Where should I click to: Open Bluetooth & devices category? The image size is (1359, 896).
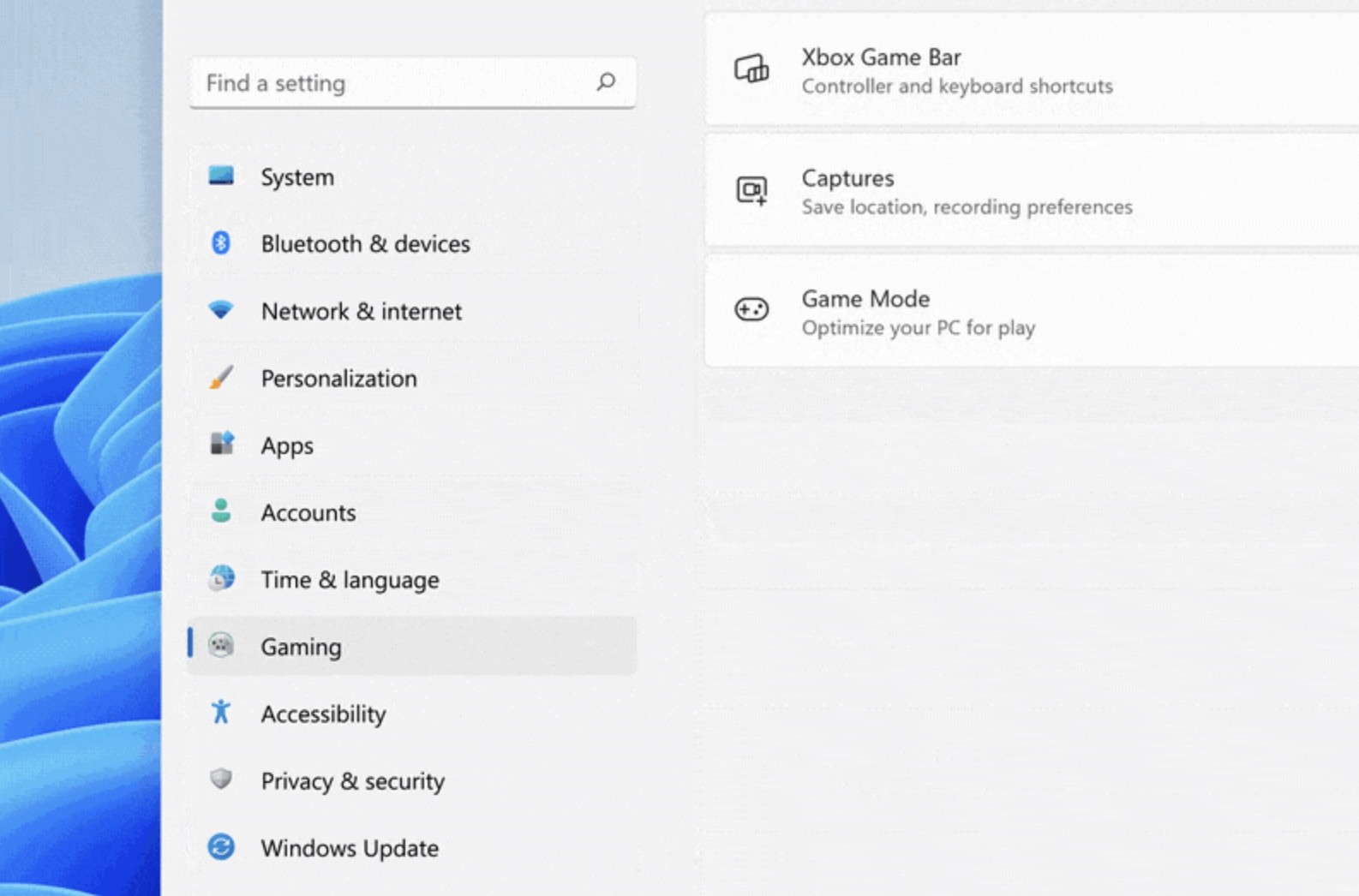(412, 243)
